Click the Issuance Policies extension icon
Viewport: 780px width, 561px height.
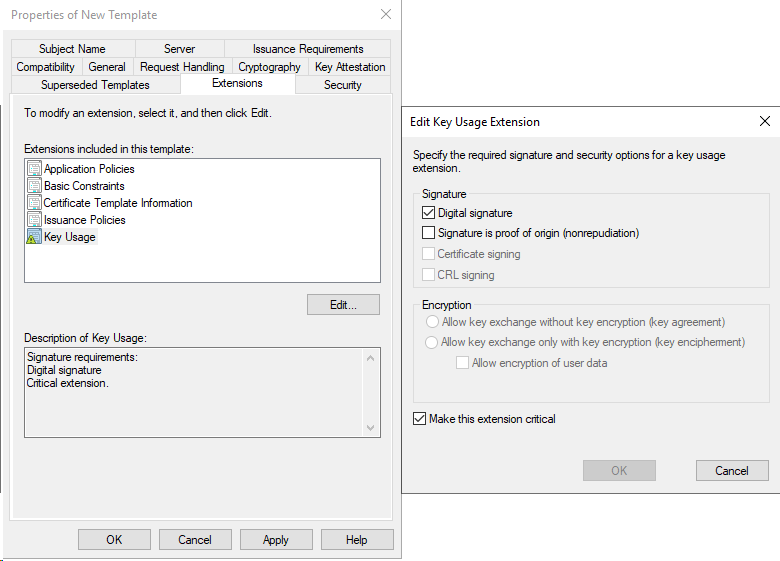[x=34, y=219]
